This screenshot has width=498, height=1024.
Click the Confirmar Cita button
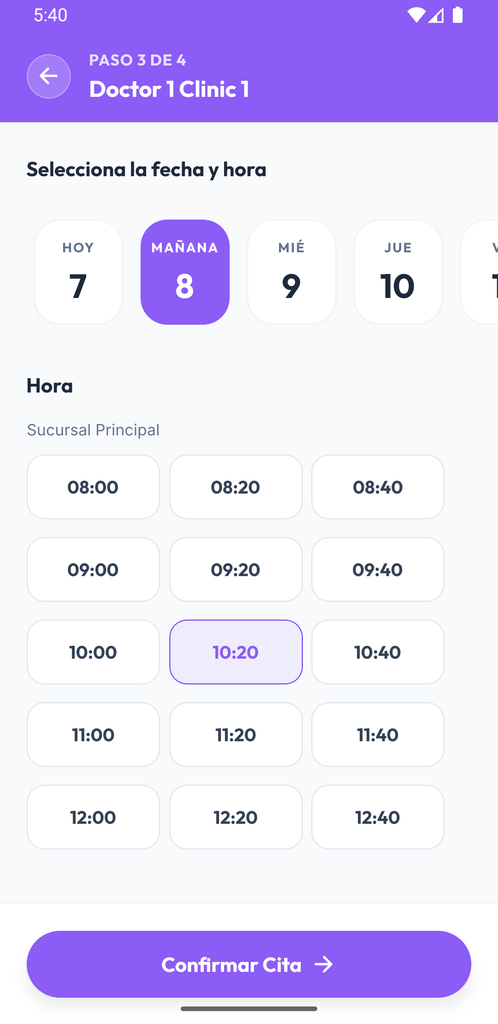(x=249, y=965)
